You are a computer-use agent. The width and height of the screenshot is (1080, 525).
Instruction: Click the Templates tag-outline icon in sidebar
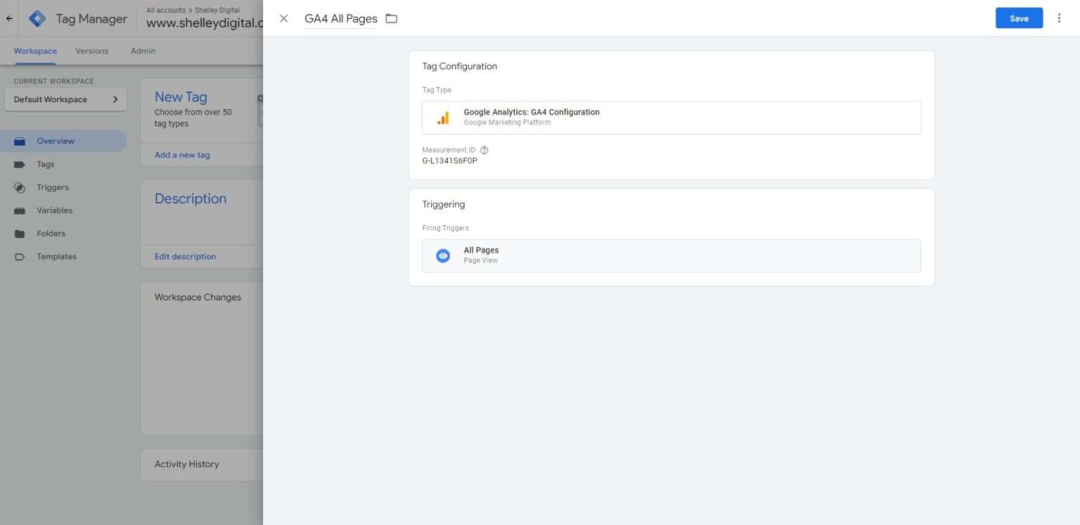(20, 257)
